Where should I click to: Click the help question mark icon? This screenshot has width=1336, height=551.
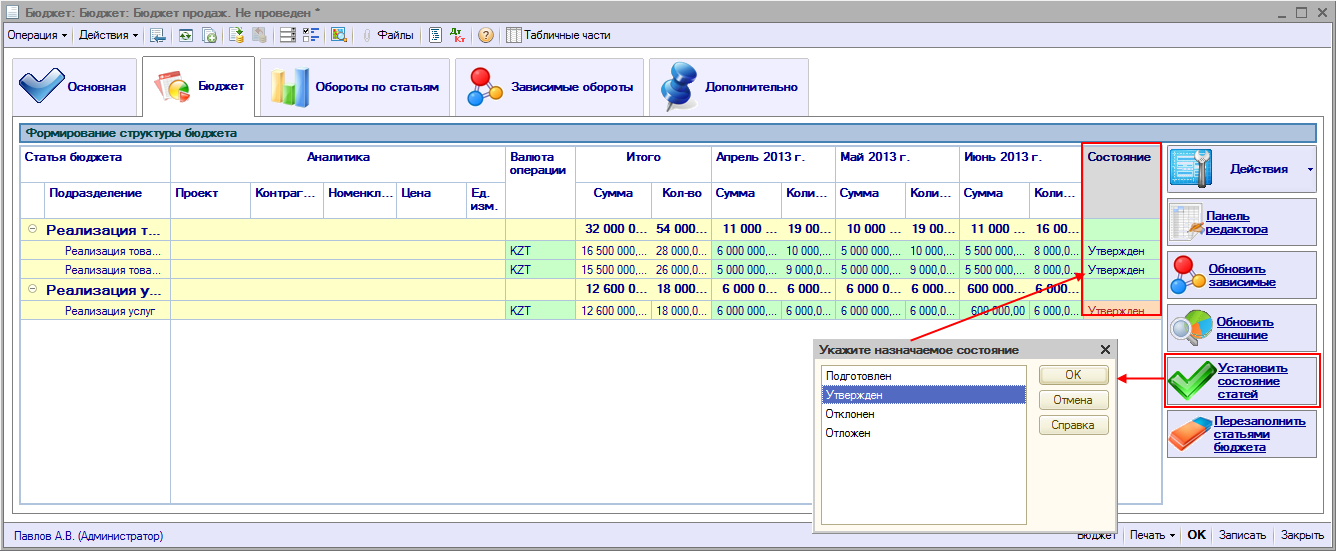click(486, 35)
